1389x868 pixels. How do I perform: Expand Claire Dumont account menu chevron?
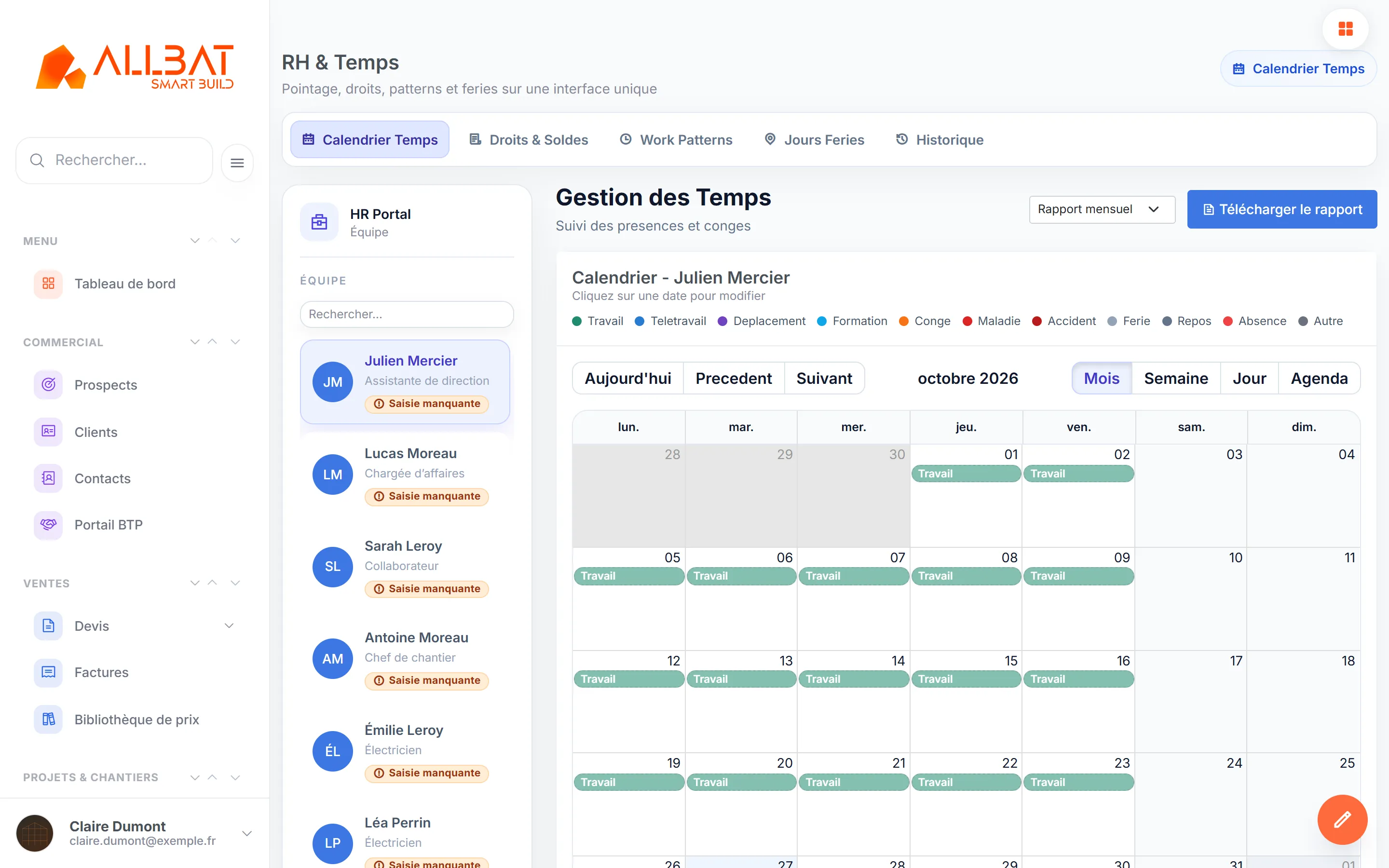pyautogui.click(x=247, y=834)
